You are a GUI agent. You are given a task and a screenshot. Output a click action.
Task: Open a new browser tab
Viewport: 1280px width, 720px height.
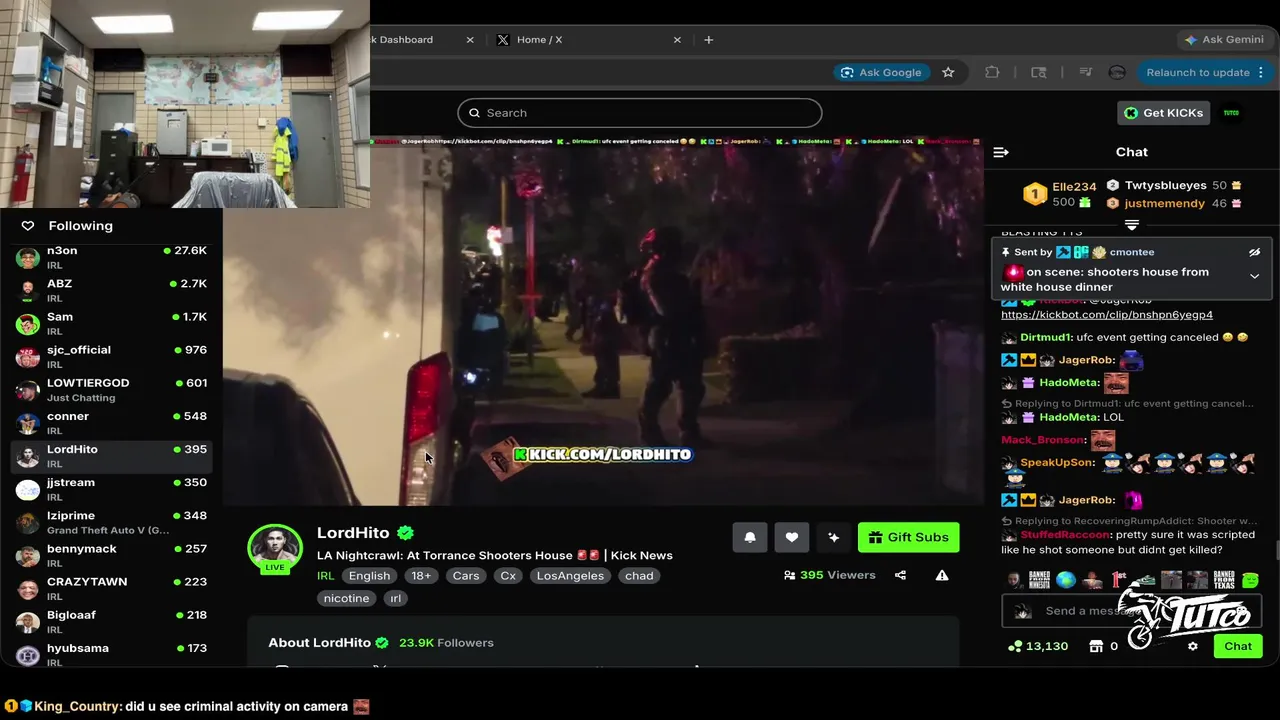[708, 40]
